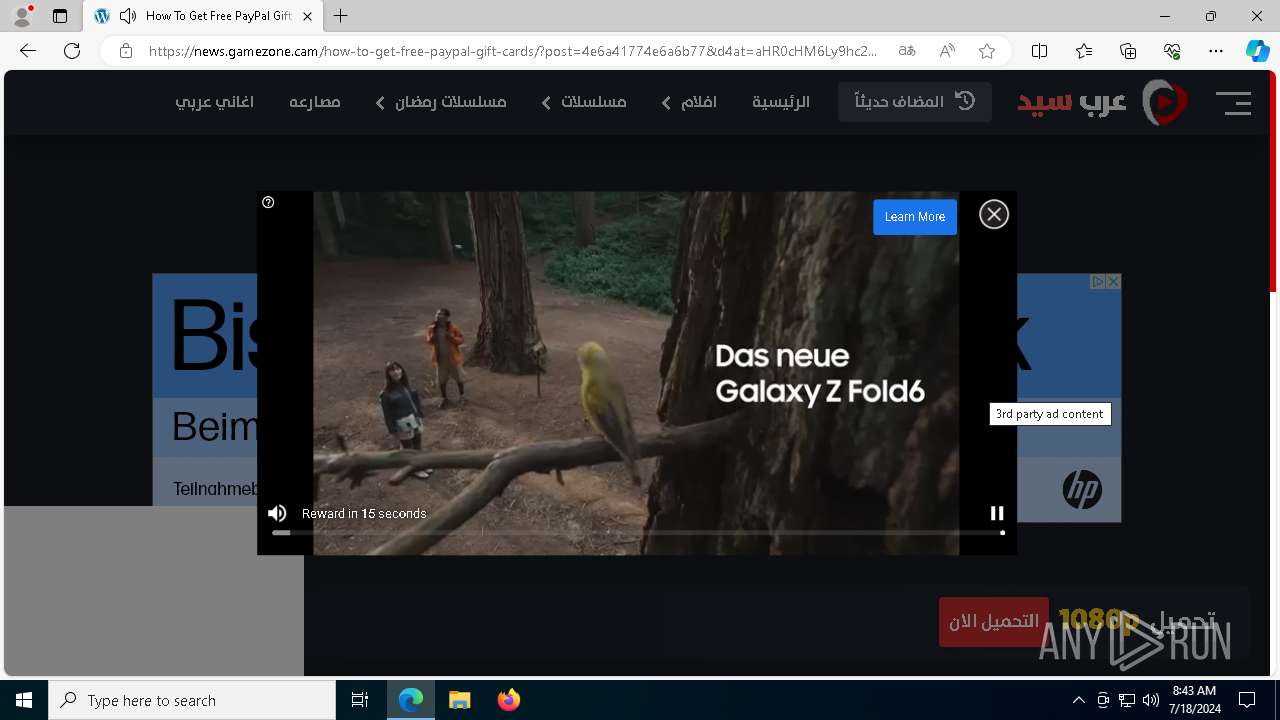Click the Galaxy Z Fold6 video ad

click(636, 373)
